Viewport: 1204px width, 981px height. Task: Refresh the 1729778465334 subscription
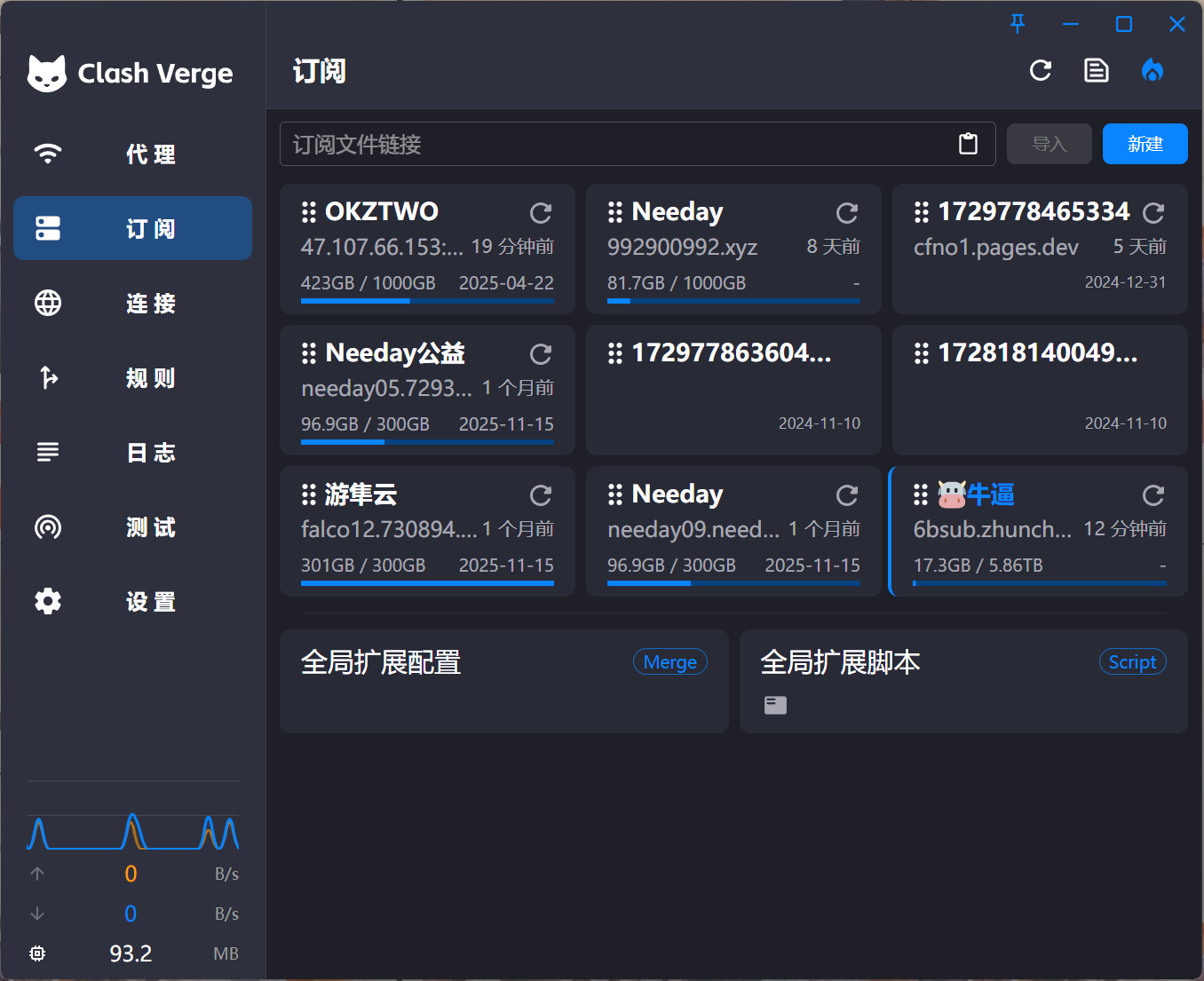(1153, 212)
